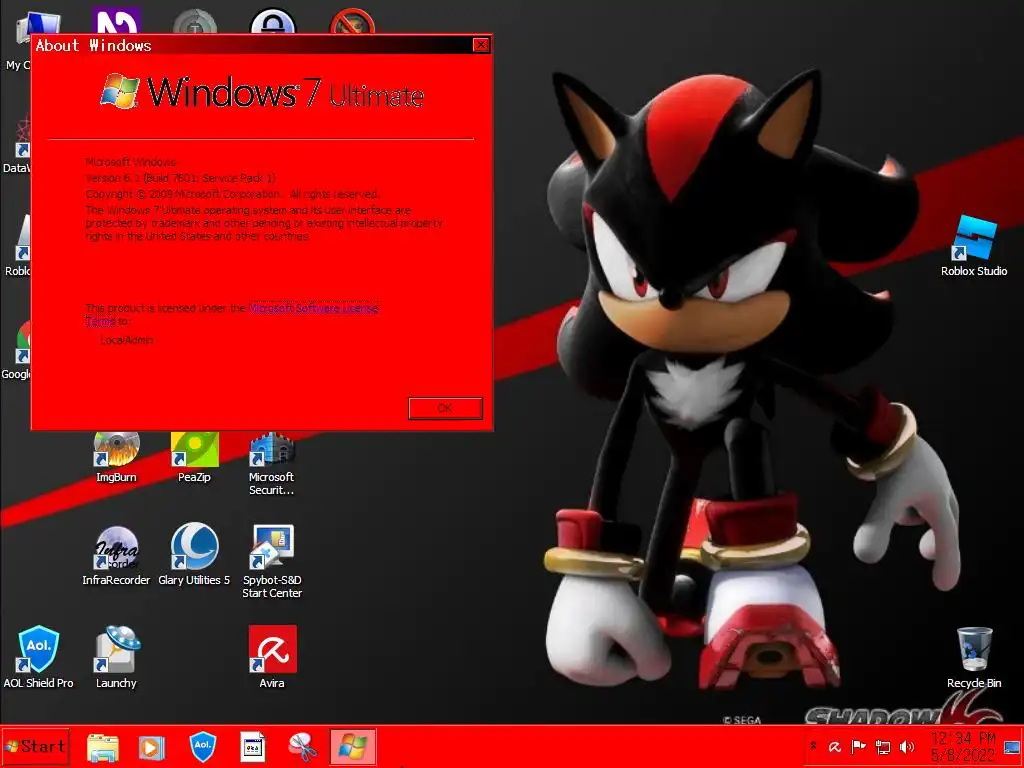
Task: Open Spybot-S&D Start Center shortcut
Action: point(272,562)
